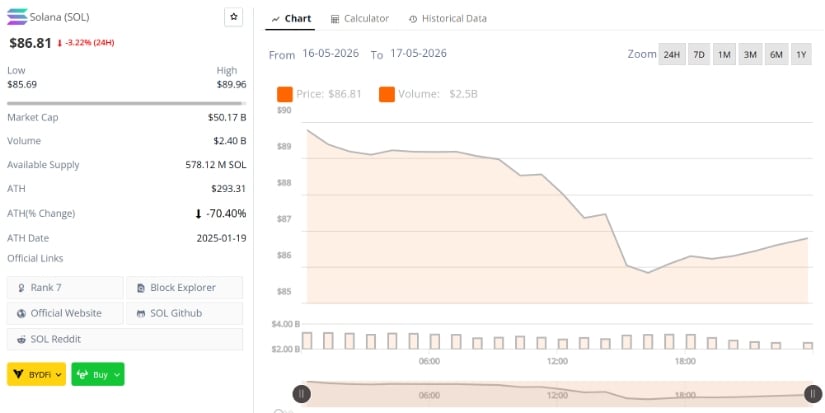This screenshot has height=413, width=825.
Task: Expand the green Buy dropdown
Action: pyautogui.click(x=98, y=374)
